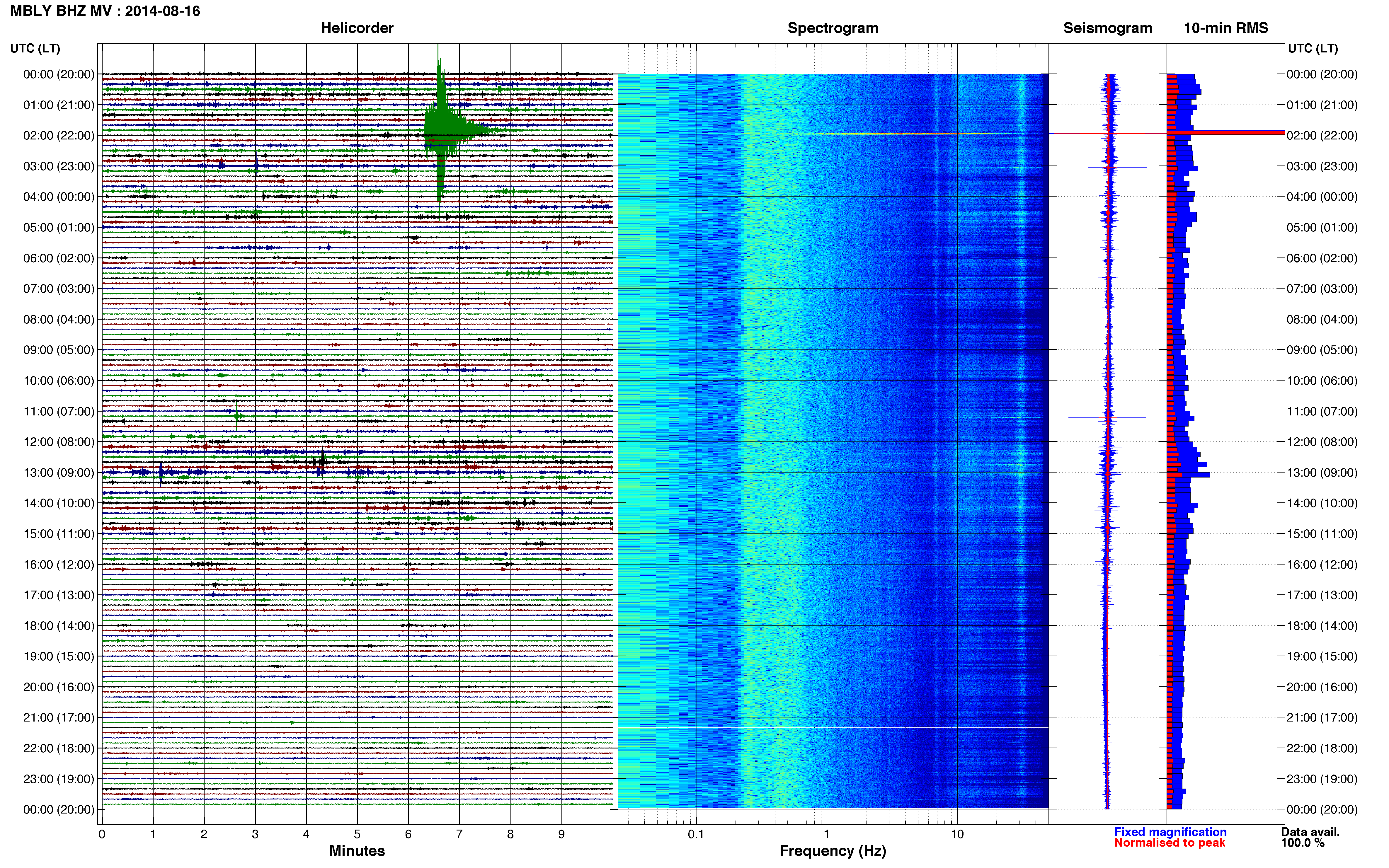
Task: Click '12:00 (08:00)' on the left time axis
Action: tap(59, 442)
